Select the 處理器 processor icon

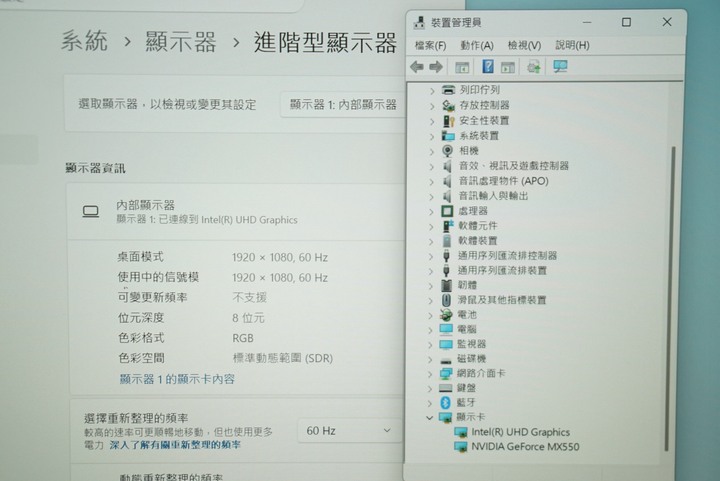click(447, 211)
